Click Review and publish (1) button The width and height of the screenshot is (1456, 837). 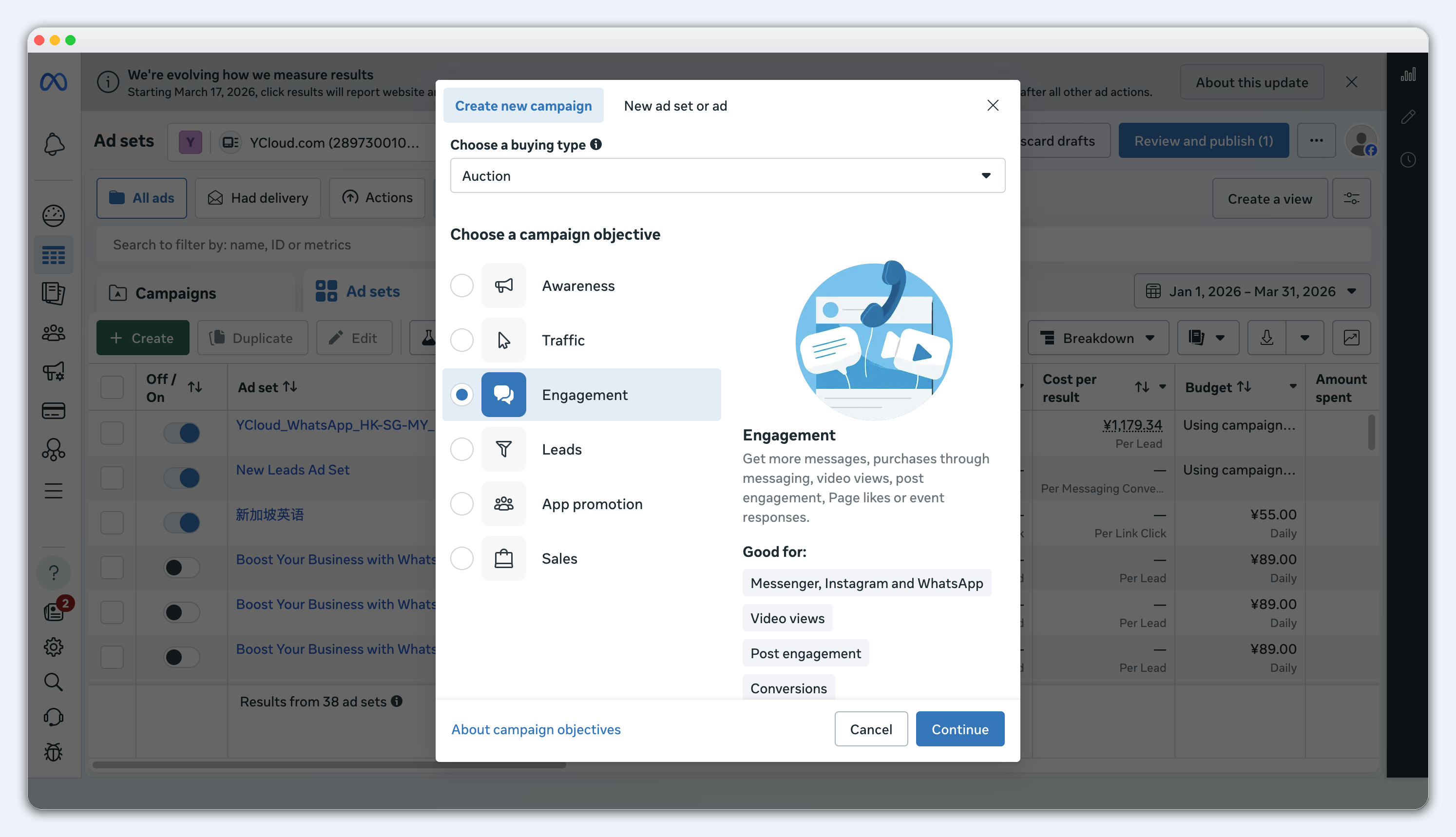[1204, 141]
